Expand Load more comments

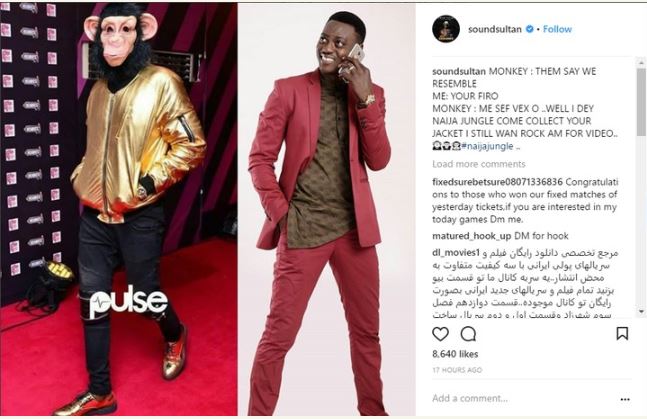(x=479, y=164)
